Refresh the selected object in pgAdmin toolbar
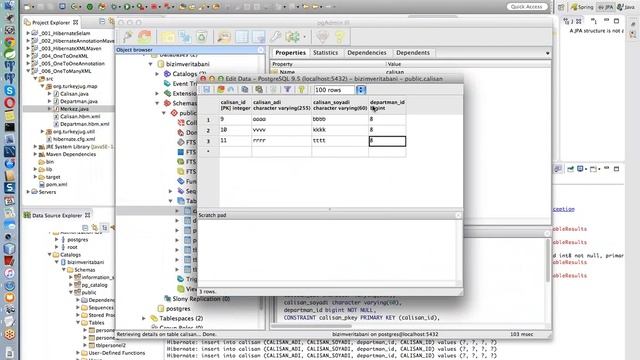This screenshot has height=360, width=640. [144, 37]
